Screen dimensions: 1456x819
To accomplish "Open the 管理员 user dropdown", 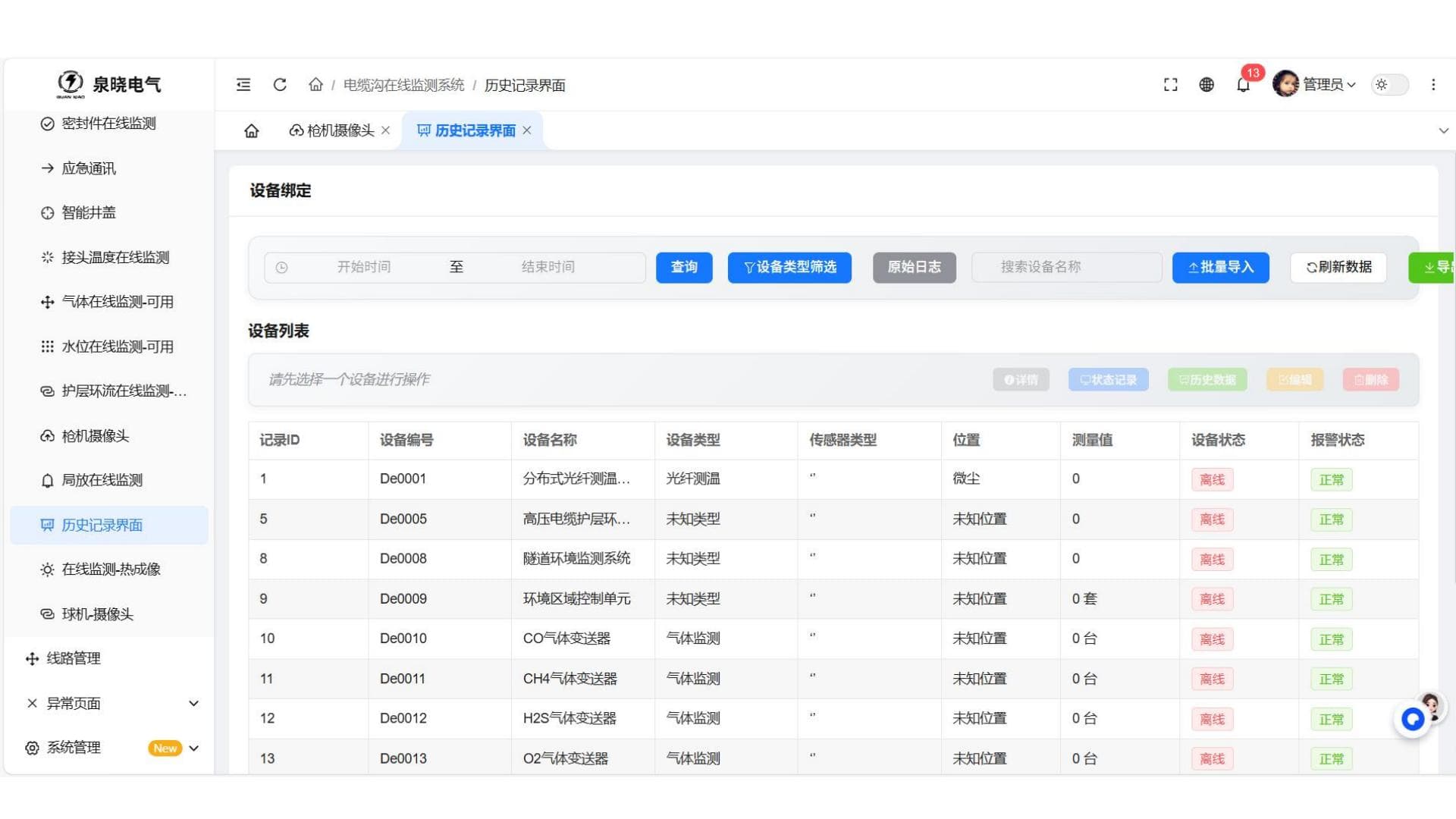I will pyautogui.click(x=1315, y=84).
